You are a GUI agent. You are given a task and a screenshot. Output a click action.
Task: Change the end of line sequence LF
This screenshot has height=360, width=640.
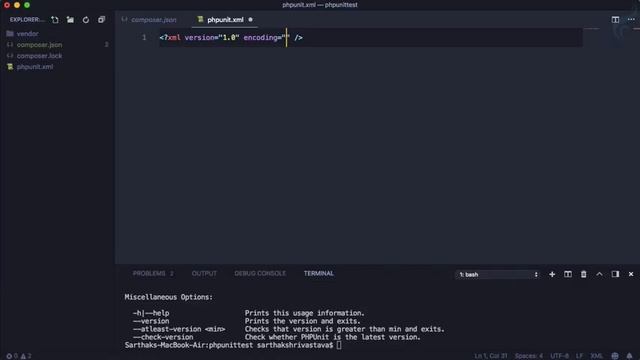click(x=579, y=356)
